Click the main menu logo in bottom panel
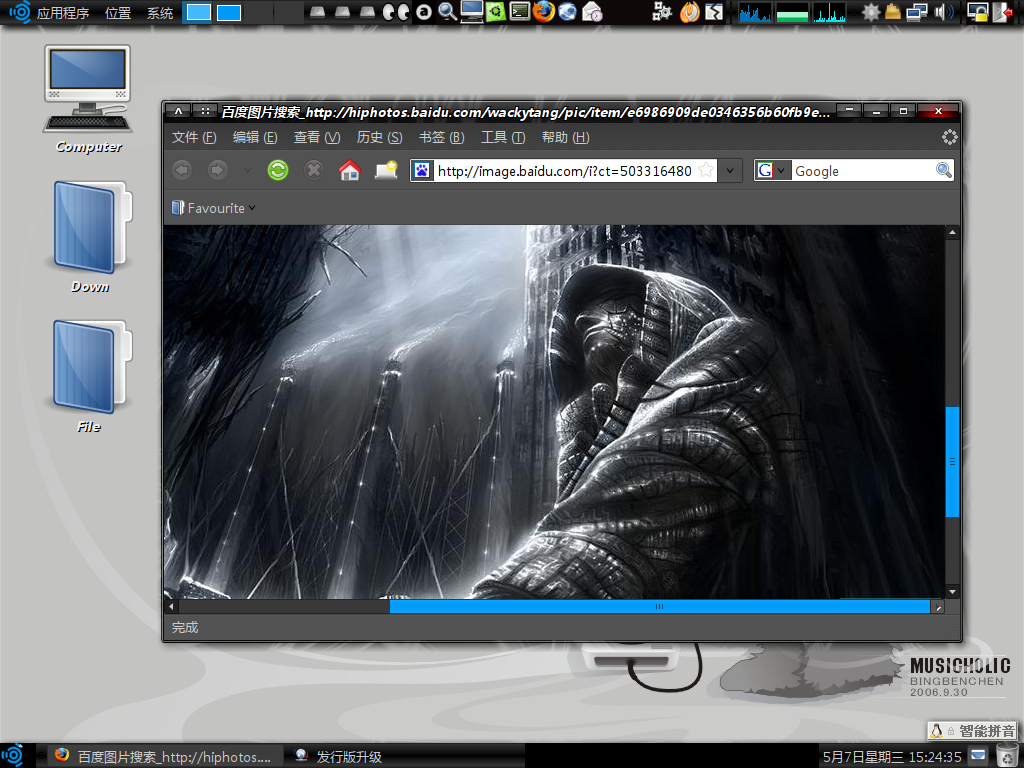The width and height of the screenshot is (1024, 768). click(12, 756)
